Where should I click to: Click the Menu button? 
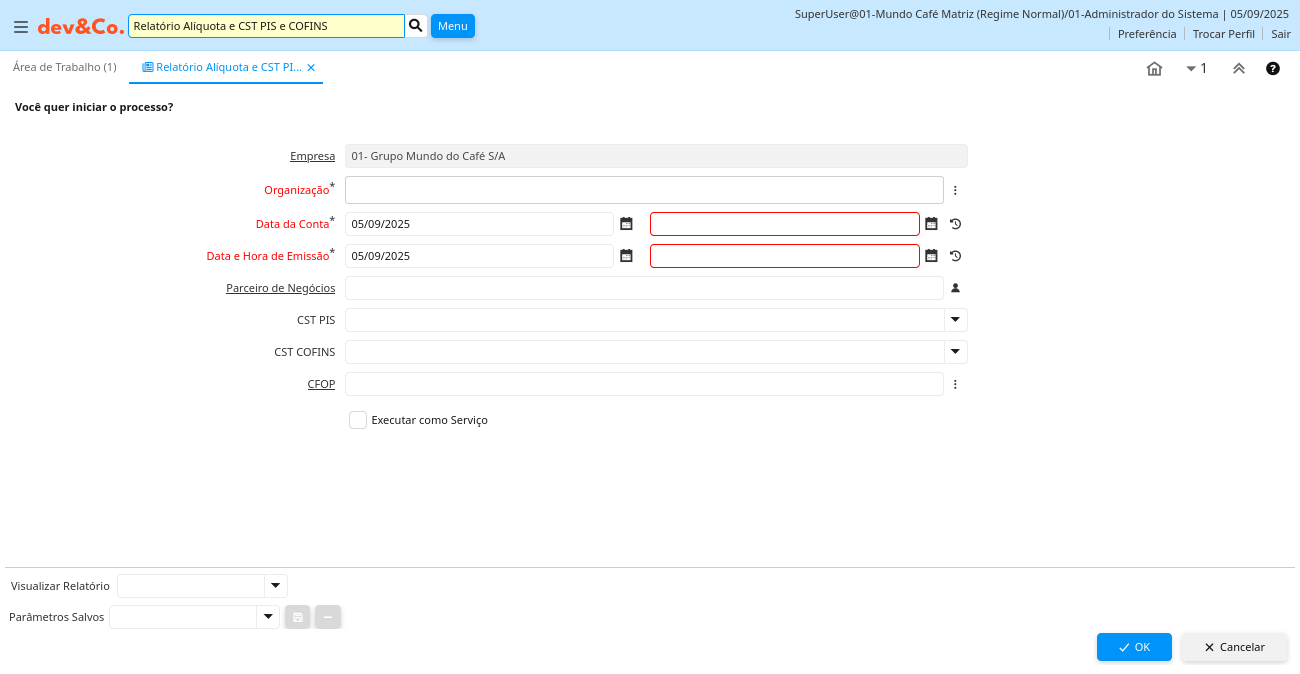(x=452, y=26)
